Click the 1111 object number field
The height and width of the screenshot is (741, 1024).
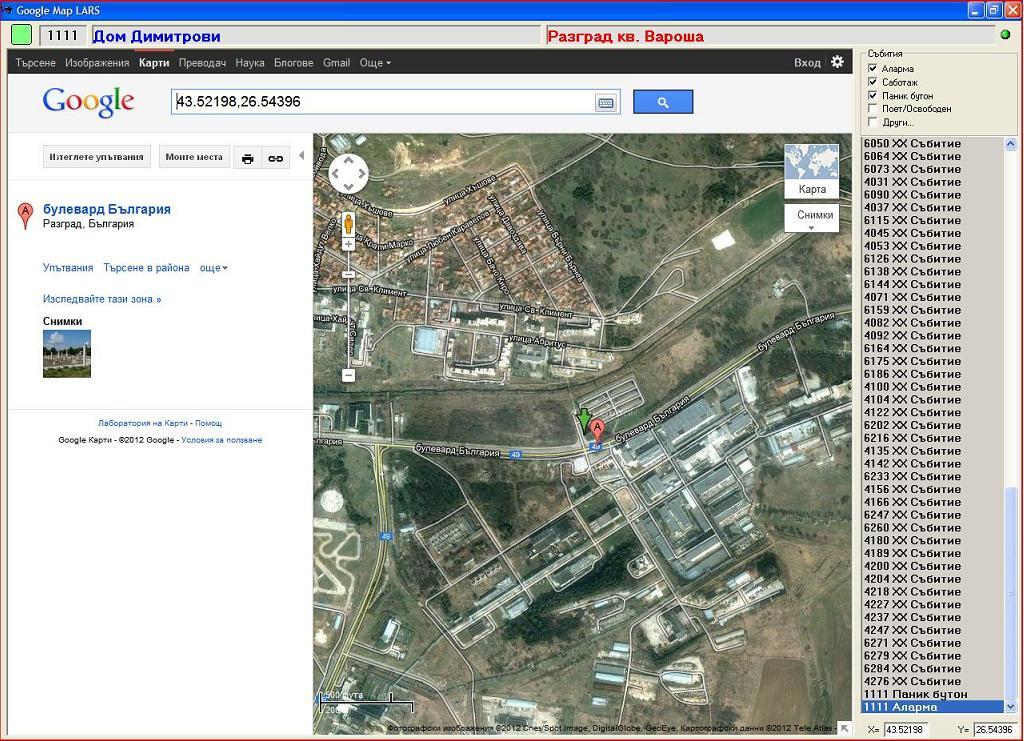coord(63,35)
